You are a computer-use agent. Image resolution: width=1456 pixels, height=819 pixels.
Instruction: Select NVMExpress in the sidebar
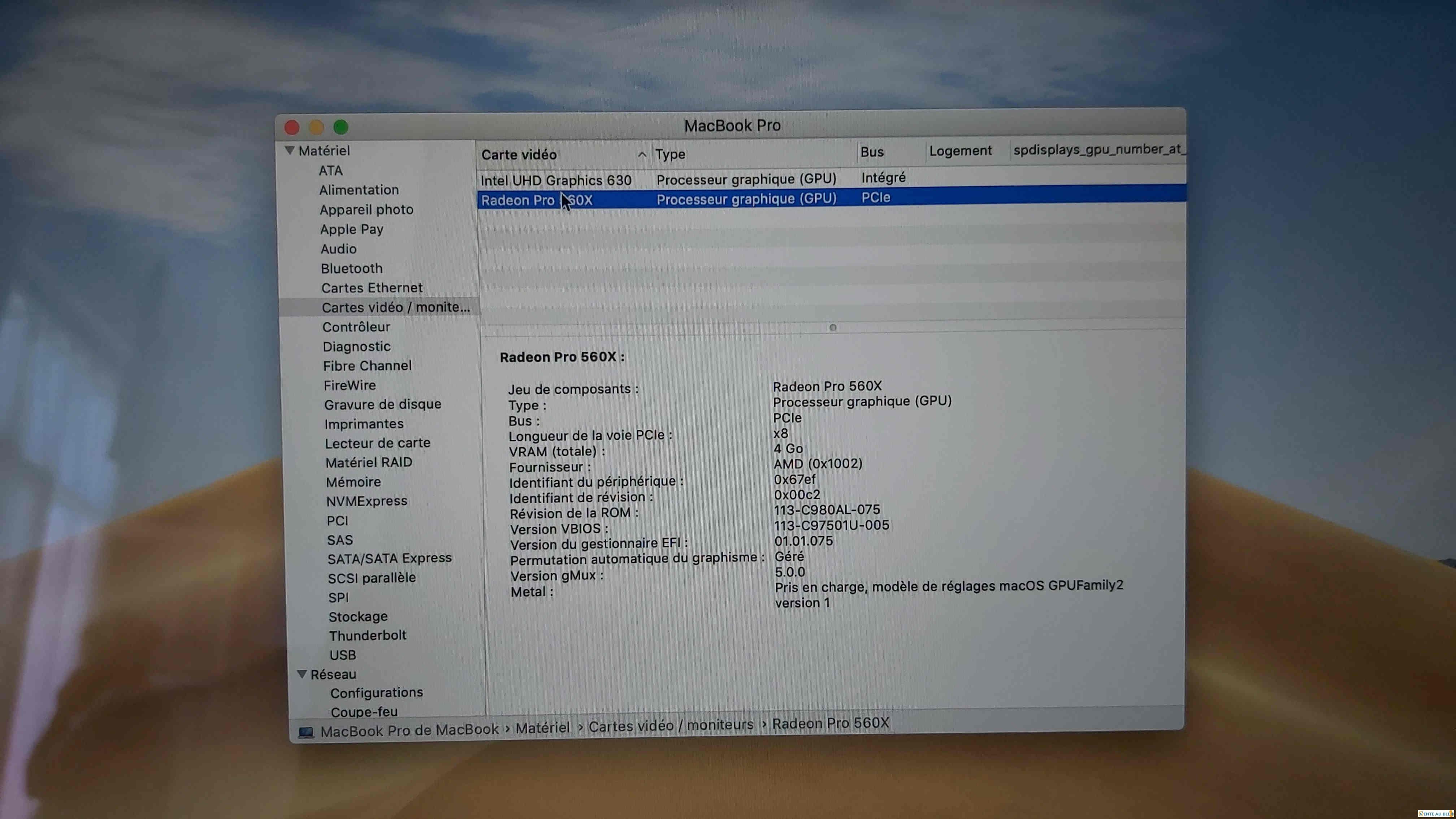(x=367, y=501)
